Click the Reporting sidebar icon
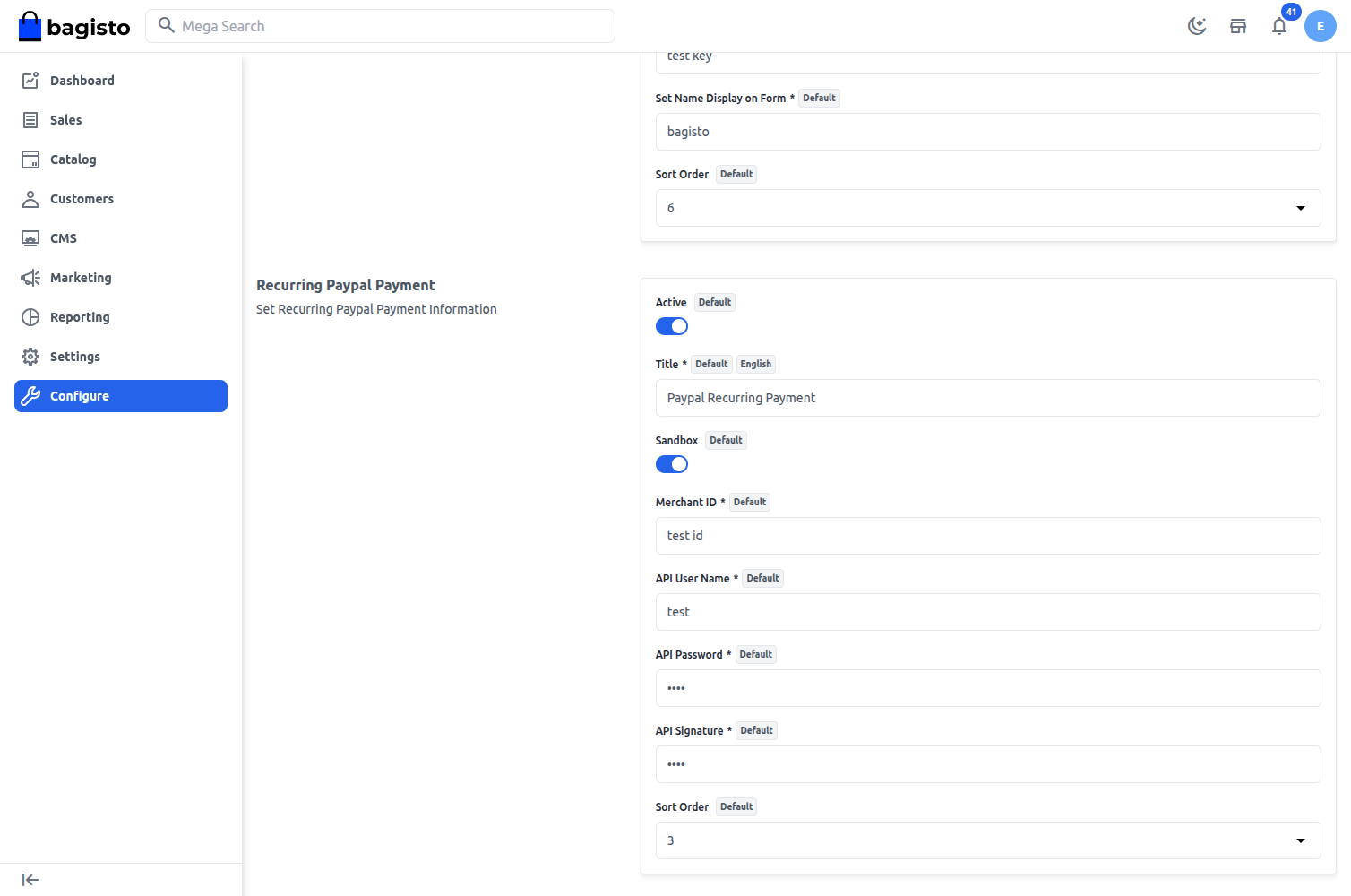 pyautogui.click(x=30, y=316)
